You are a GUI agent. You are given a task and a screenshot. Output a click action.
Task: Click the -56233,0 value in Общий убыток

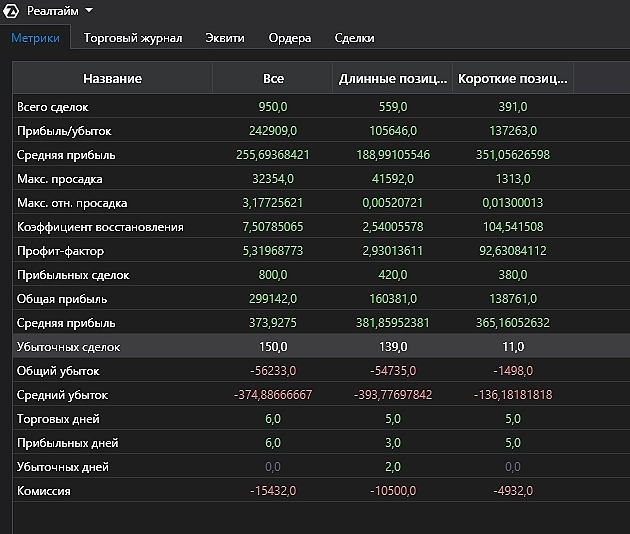tap(273, 371)
